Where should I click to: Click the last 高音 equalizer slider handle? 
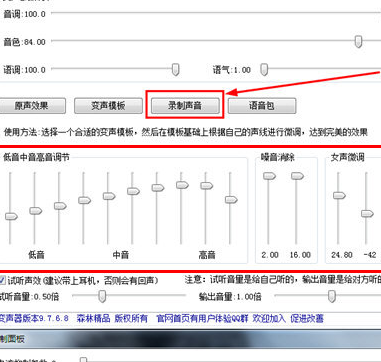click(x=231, y=200)
